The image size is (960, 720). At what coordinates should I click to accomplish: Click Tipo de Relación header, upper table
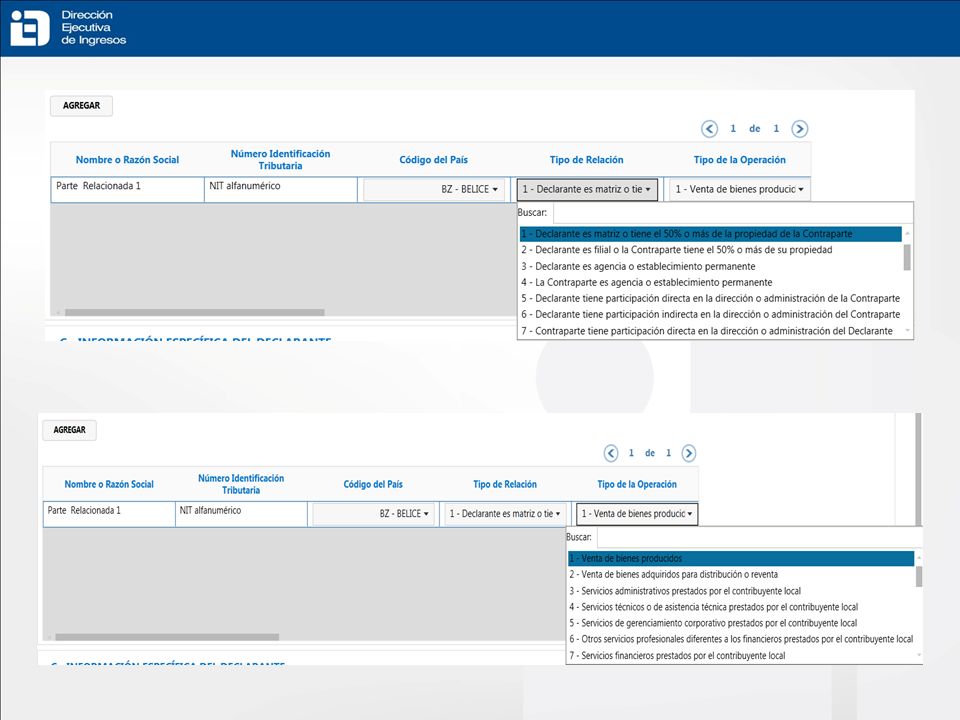click(x=587, y=160)
